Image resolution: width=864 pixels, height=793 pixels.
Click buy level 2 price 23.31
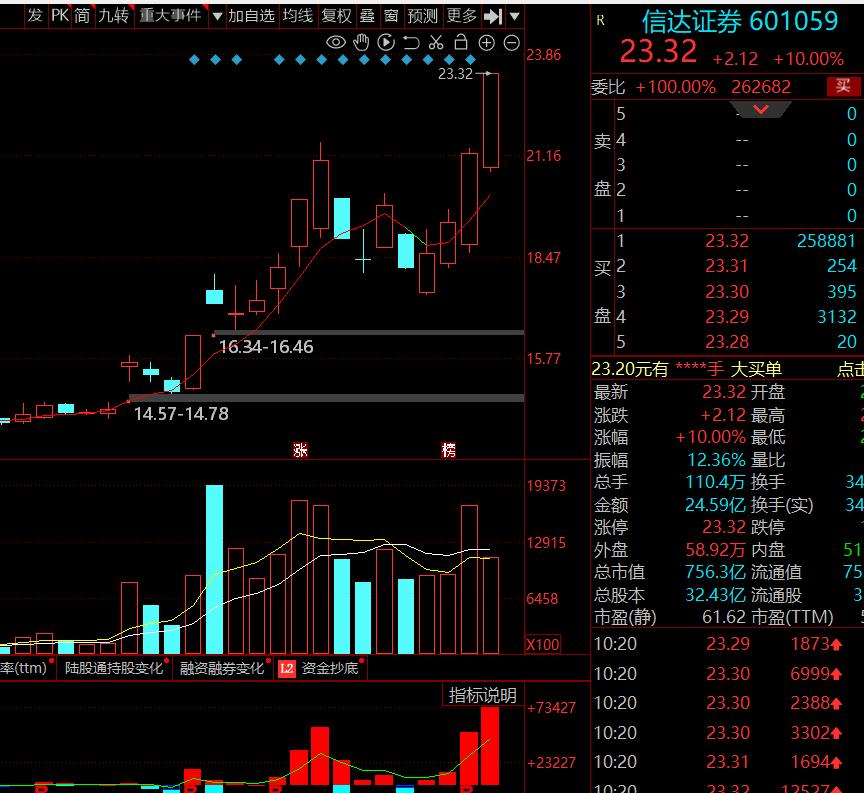pos(727,266)
